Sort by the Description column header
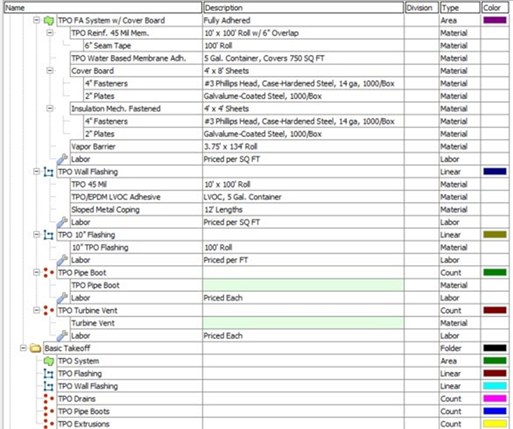The height and width of the screenshot is (429, 513). pos(303,8)
